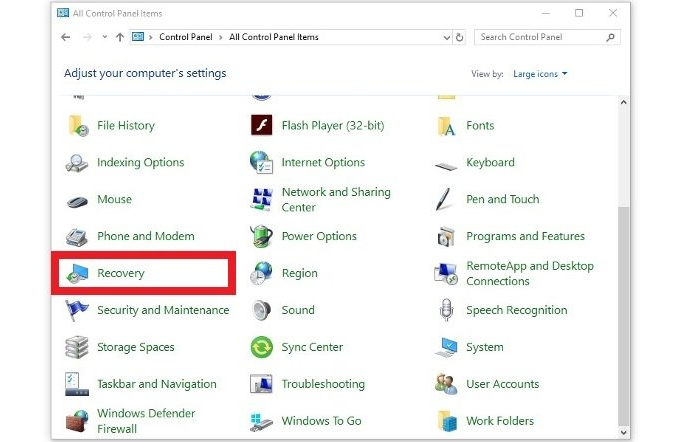Open the Windows Defender Firewall brick icon
Screen dimensions: 700x442
click(77, 421)
